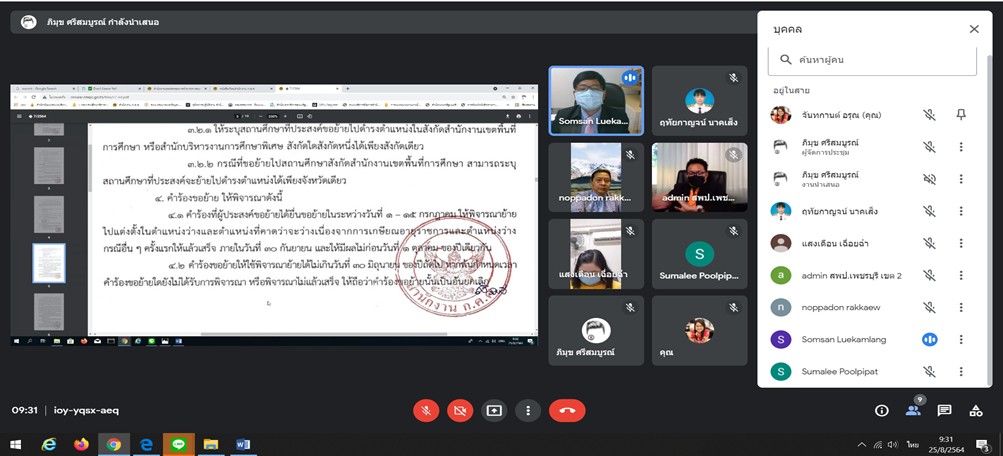This screenshot has width=1003, height=456.
Task: Pin จันทกานต์ อรุณ to the screen
Action: click(x=961, y=115)
